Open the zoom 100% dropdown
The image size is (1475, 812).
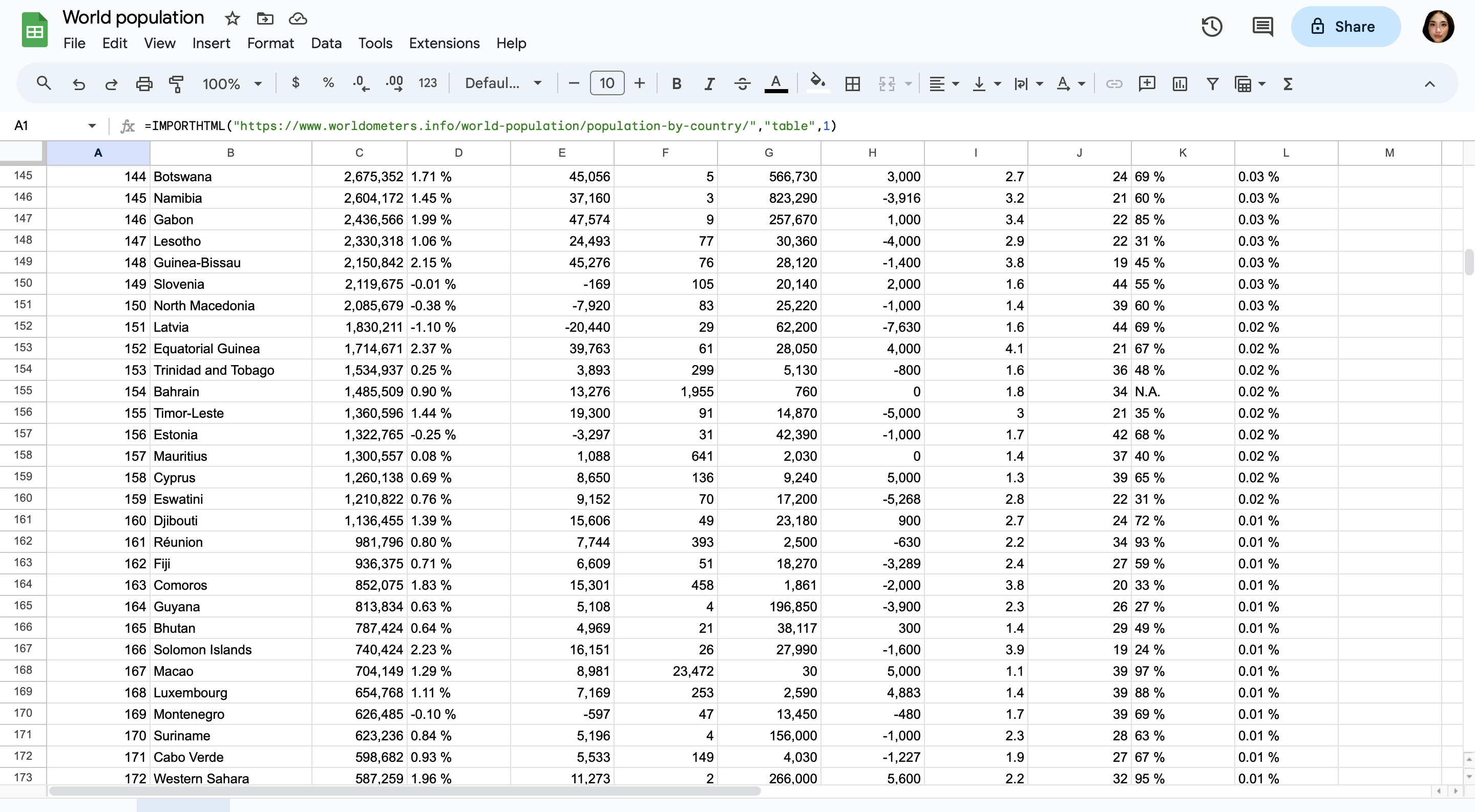click(232, 83)
